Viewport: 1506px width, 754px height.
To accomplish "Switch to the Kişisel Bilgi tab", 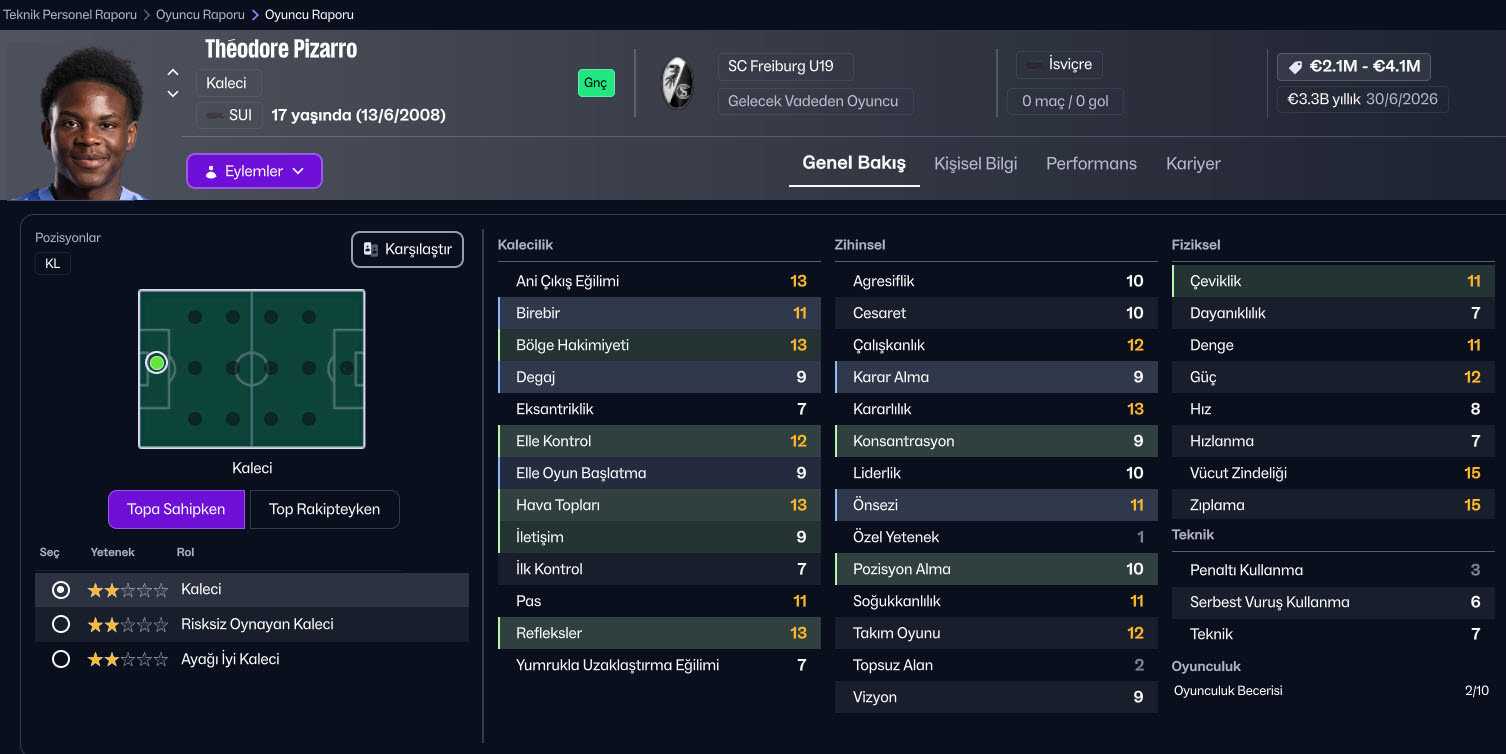I will tap(975, 164).
